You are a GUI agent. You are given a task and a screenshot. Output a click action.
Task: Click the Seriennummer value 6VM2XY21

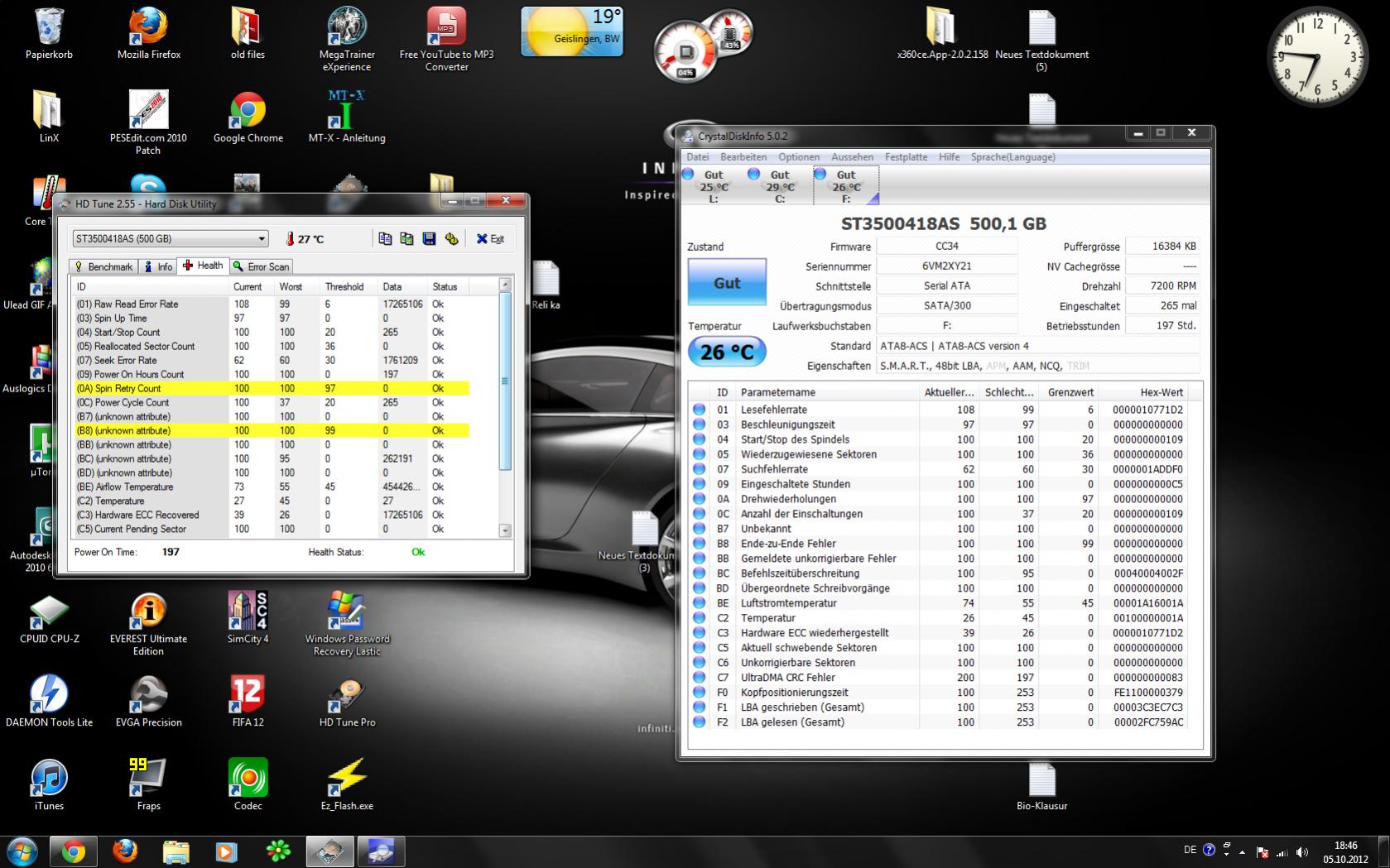click(x=947, y=266)
